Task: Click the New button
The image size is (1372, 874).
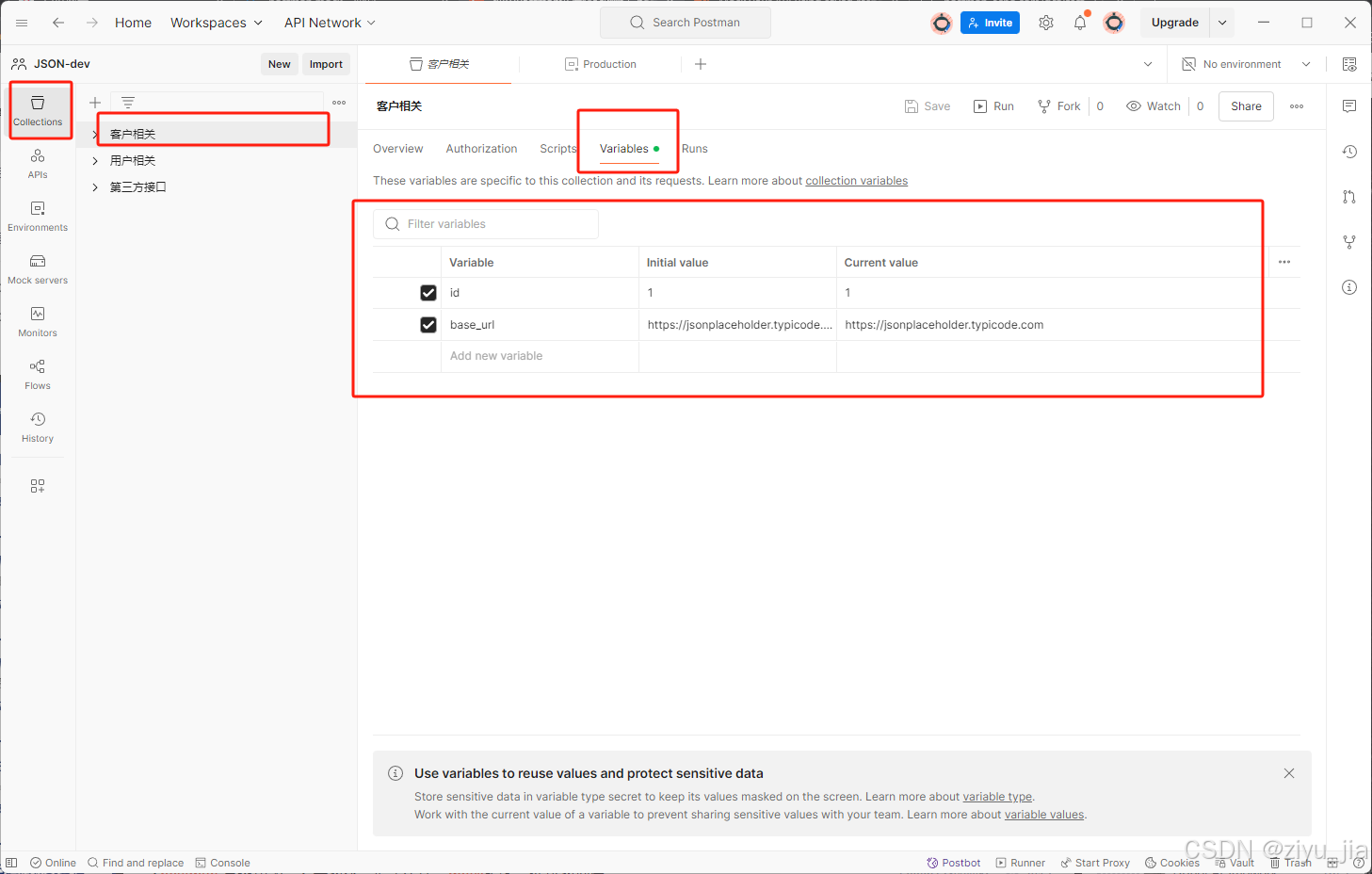Action: point(280,64)
